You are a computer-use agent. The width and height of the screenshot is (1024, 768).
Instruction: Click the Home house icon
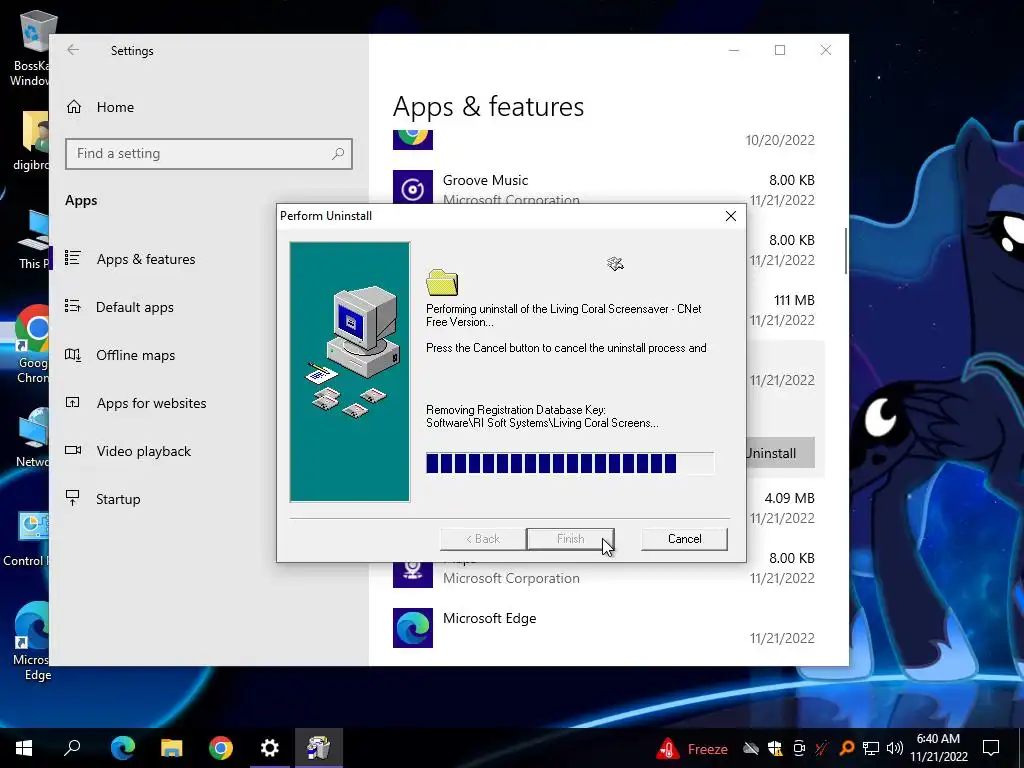74,106
